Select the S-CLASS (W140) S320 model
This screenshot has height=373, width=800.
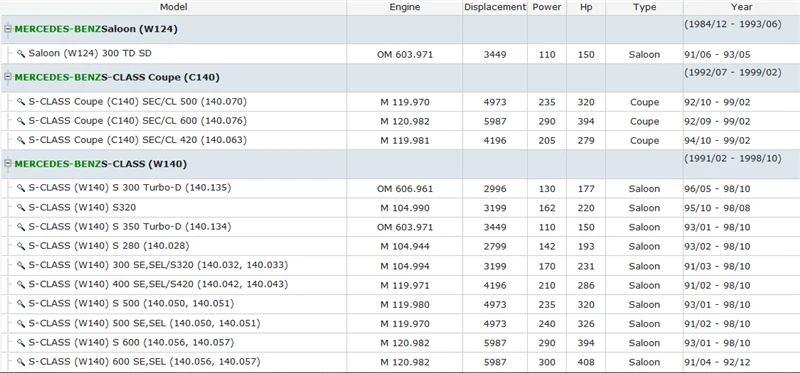[x=82, y=207]
